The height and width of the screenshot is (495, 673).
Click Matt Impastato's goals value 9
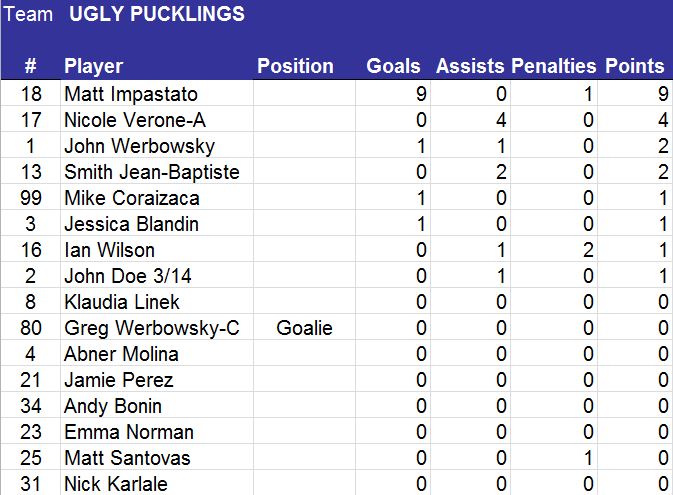(422, 94)
